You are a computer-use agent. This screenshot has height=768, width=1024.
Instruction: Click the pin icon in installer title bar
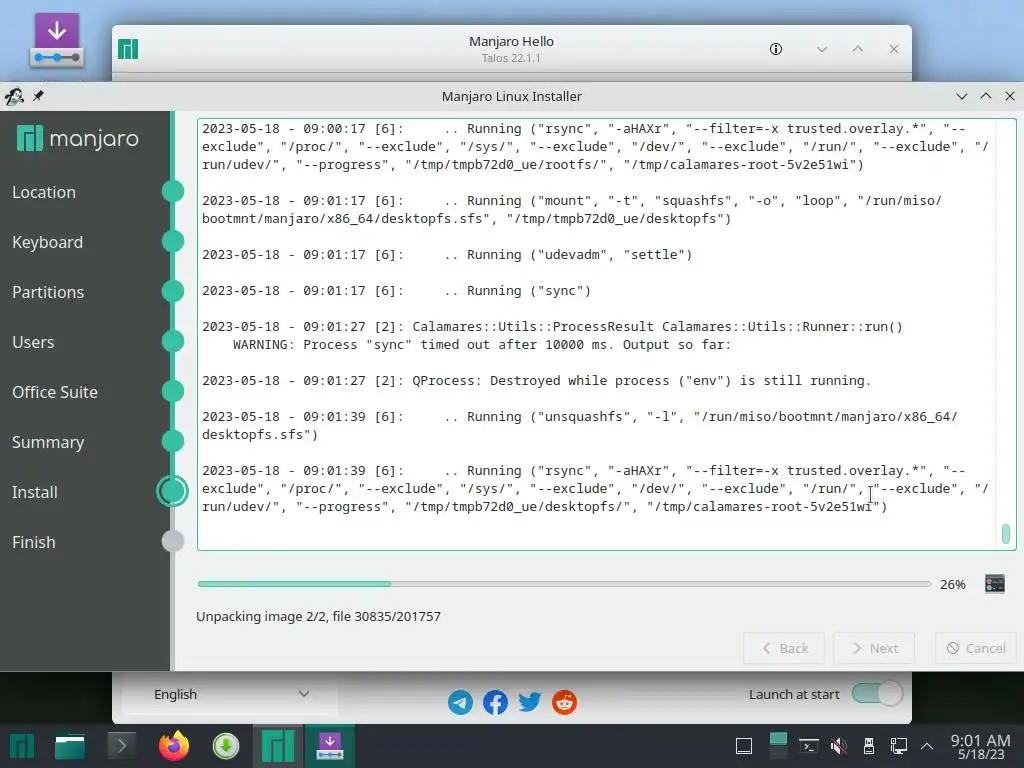tap(39, 96)
